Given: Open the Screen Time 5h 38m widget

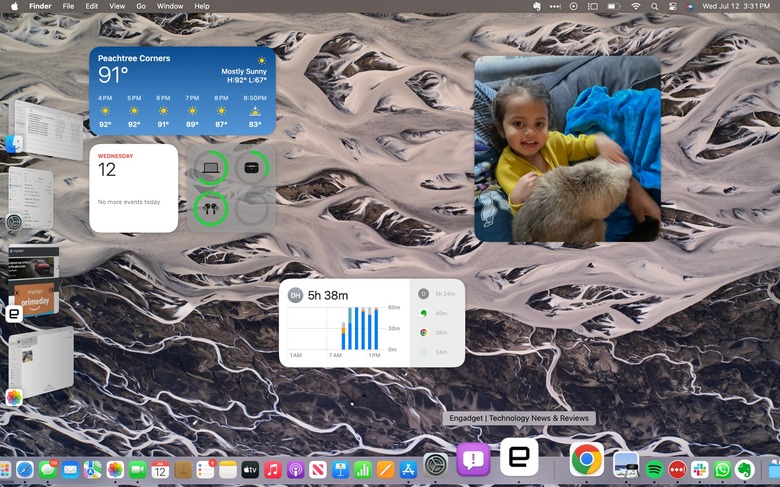Looking at the screenshot, I should click(x=372, y=323).
